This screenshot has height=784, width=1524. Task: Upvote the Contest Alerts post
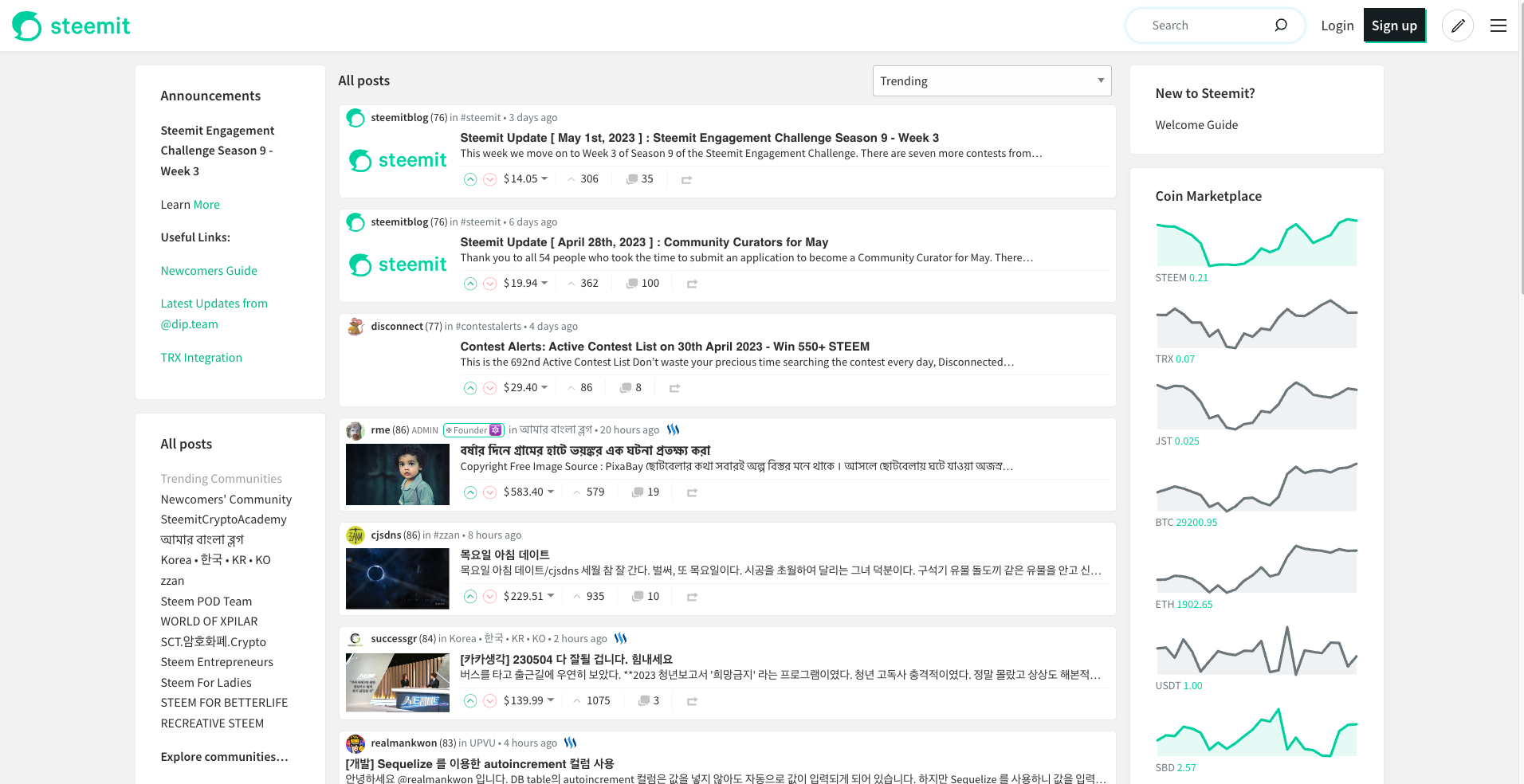(x=470, y=388)
